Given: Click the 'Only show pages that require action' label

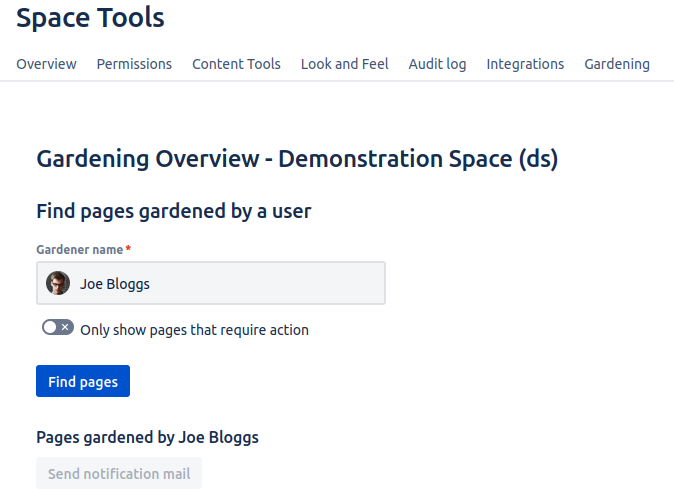Looking at the screenshot, I should click(194, 330).
